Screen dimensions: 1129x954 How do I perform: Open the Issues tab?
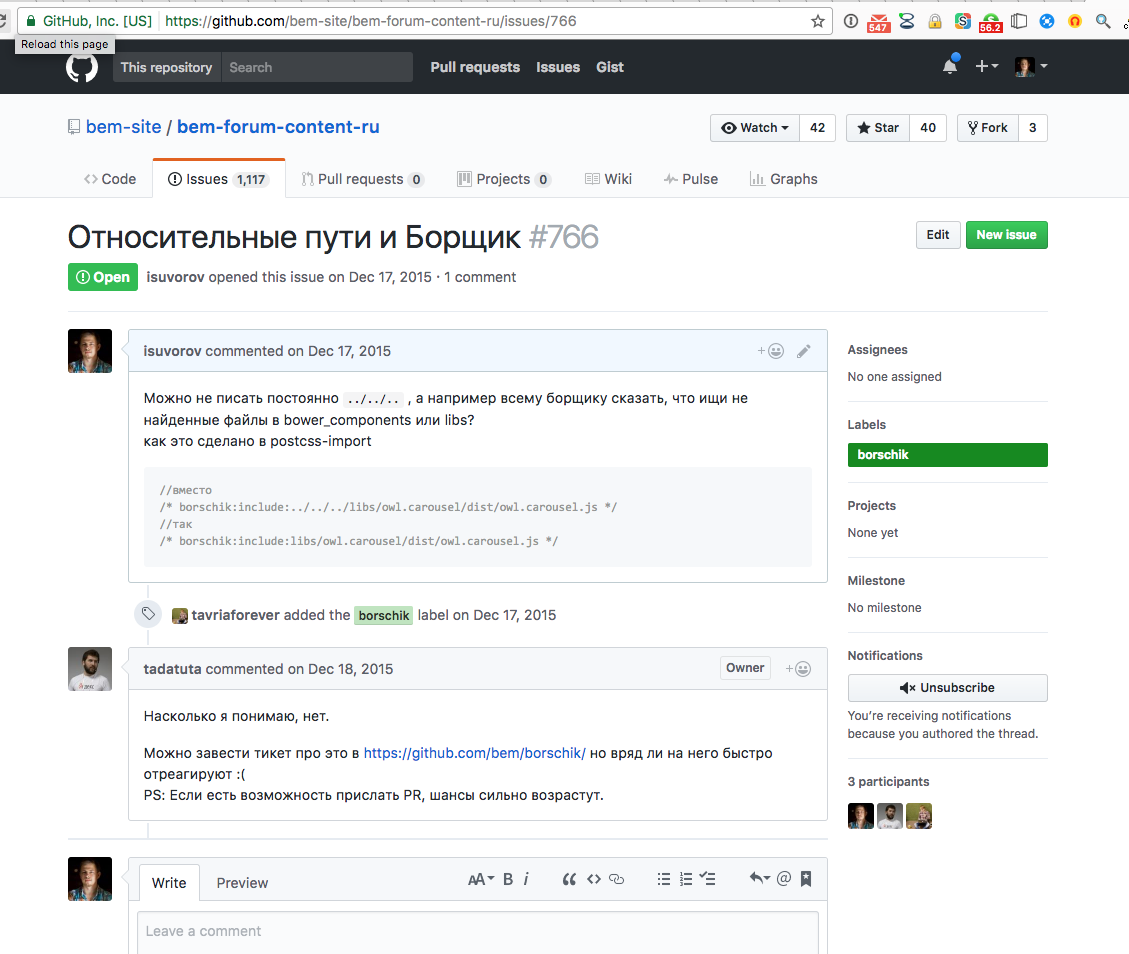pos(218,179)
